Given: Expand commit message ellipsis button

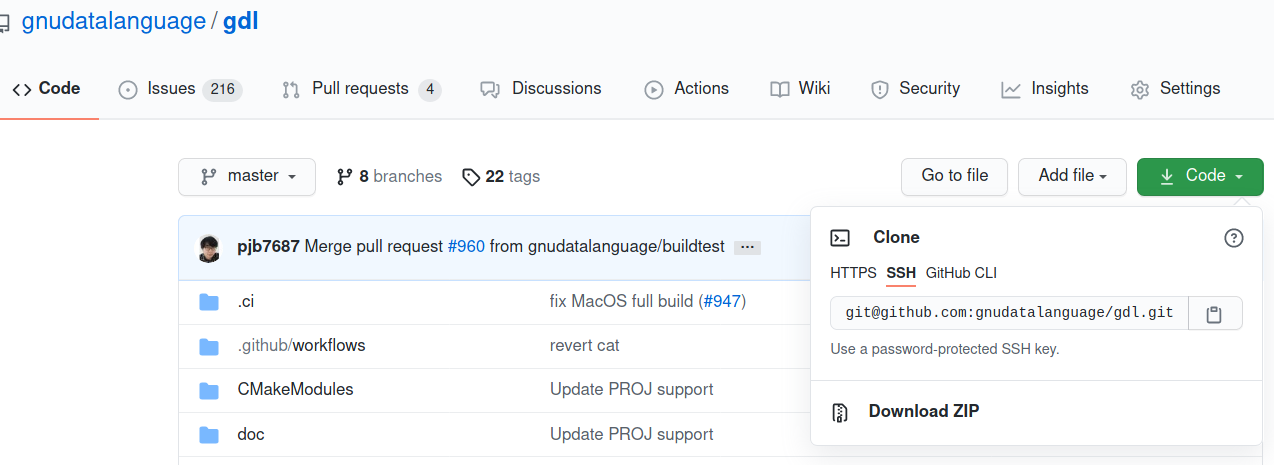Looking at the screenshot, I should point(747,247).
